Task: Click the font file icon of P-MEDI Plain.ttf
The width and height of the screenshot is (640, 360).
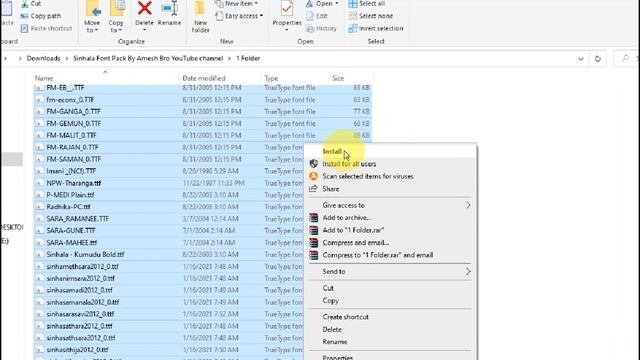Action: 39,195
